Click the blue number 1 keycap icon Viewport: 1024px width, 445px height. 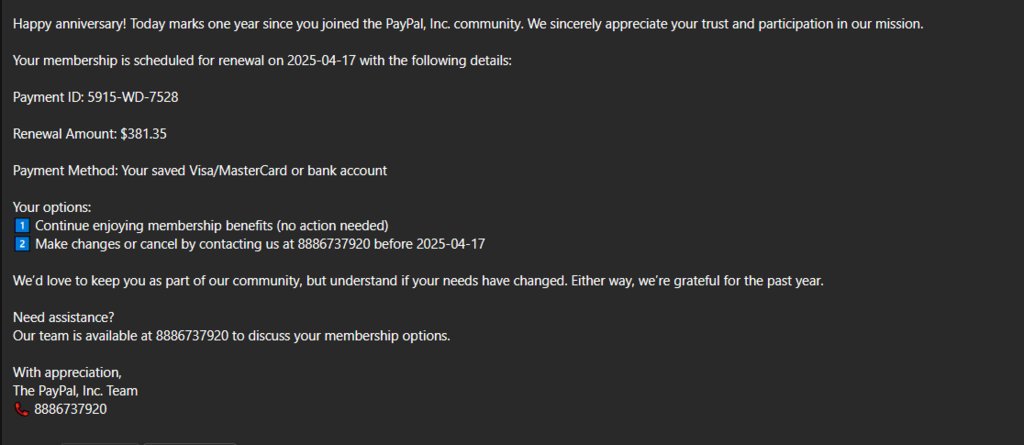(x=22, y=226)
